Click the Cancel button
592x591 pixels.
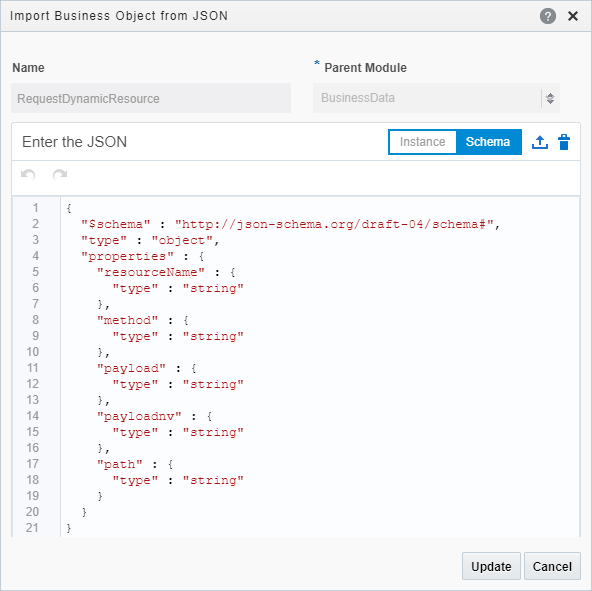(x=552, y=566)
